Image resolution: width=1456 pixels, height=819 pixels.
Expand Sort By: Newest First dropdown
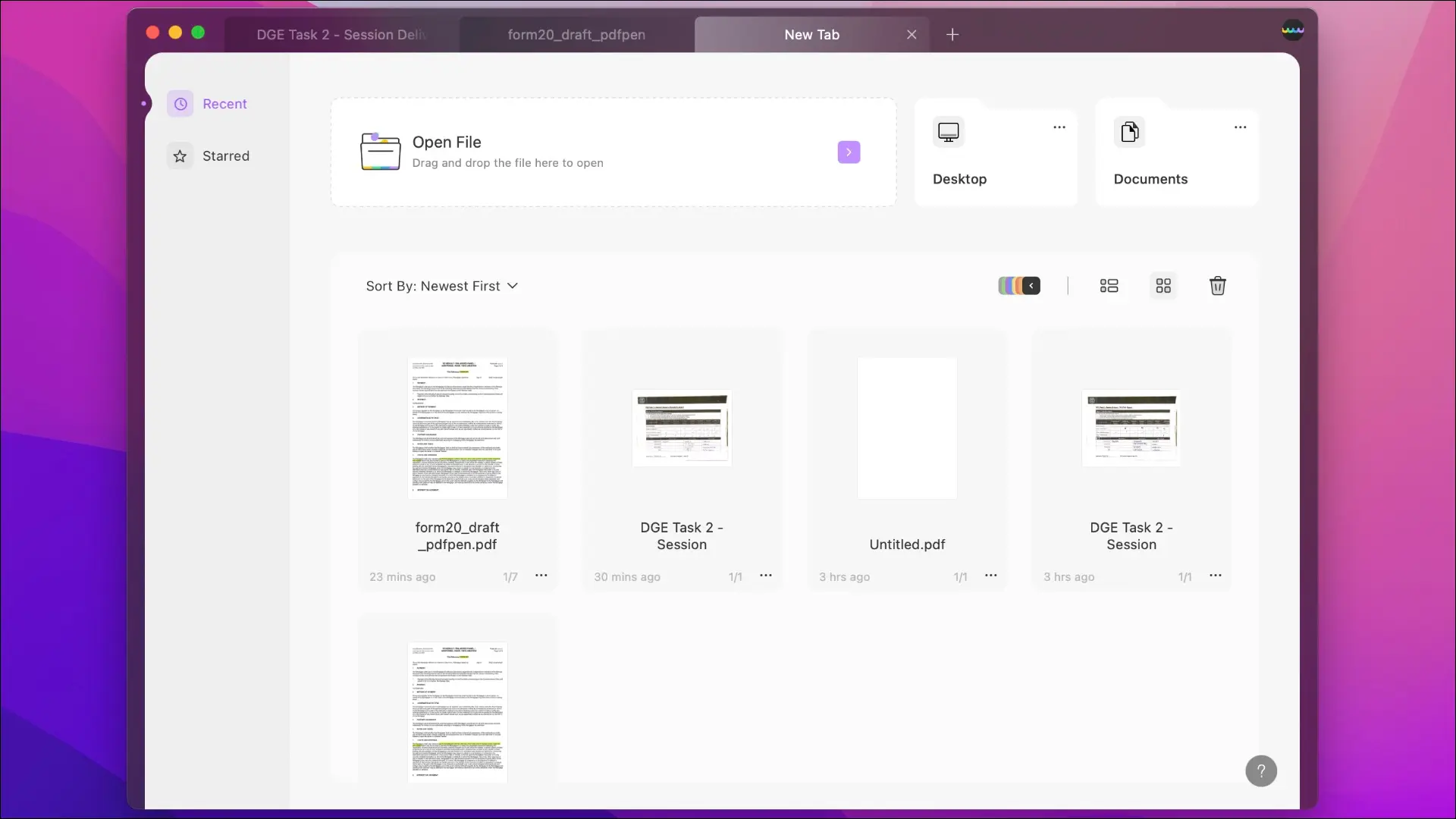(x=442, y=285)
